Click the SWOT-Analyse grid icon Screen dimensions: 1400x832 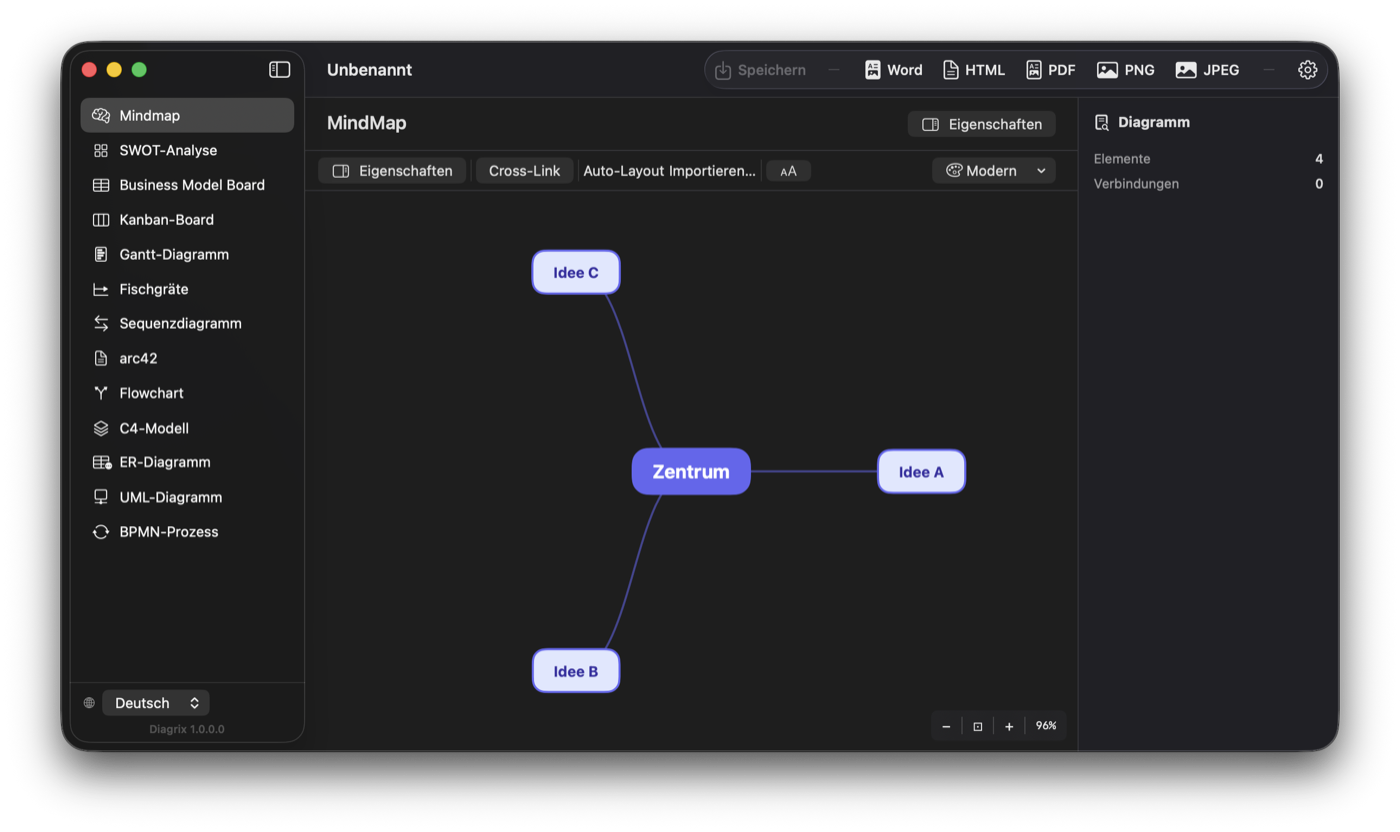point(101,150)
